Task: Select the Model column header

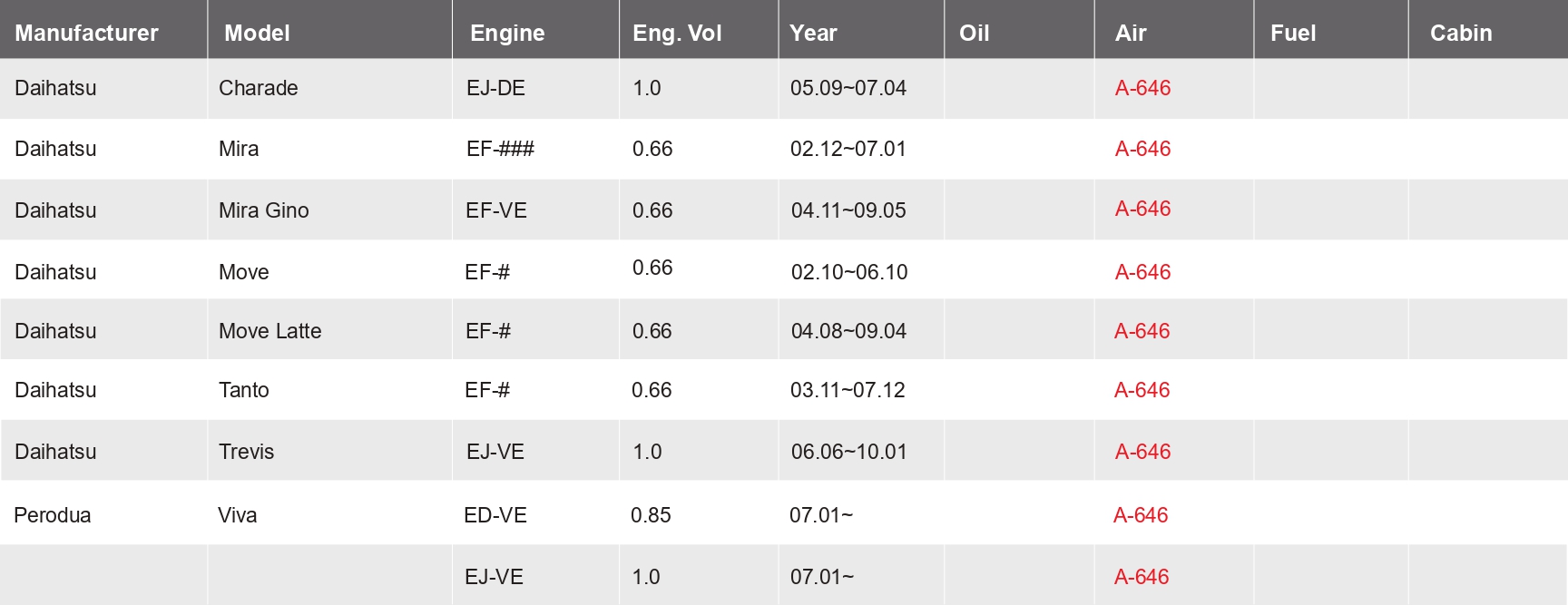Action: pos(257,34)
